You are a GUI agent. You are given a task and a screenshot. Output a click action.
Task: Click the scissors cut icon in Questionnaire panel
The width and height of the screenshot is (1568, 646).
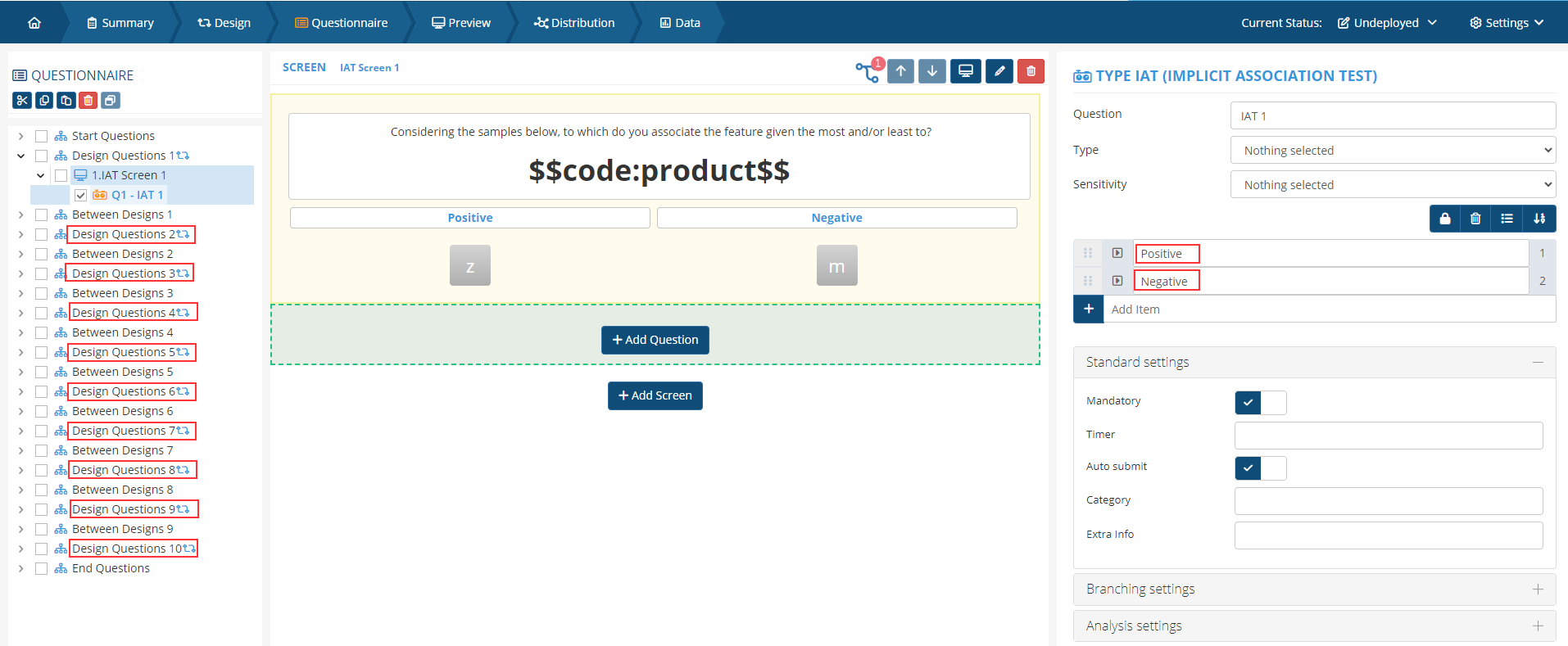pyautogui.click(x=22, y=101)
